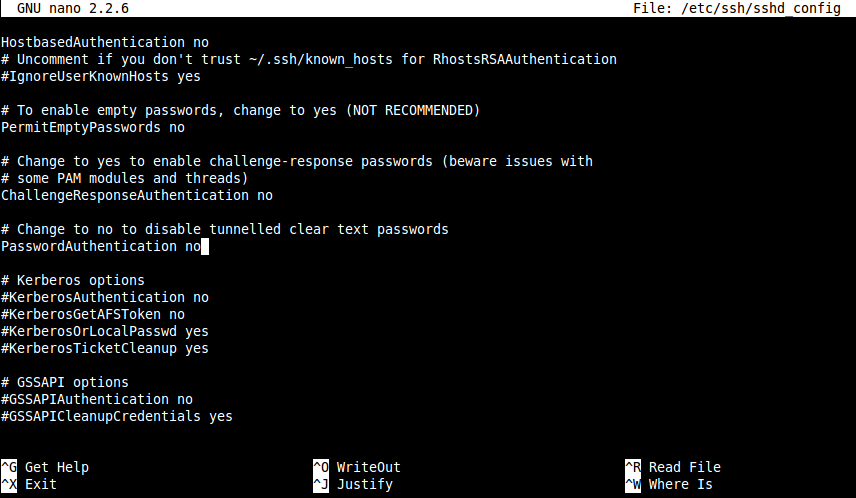Click the PermitEmptyPasswords no setting
The image size is (856, 498).
(93, 127)
